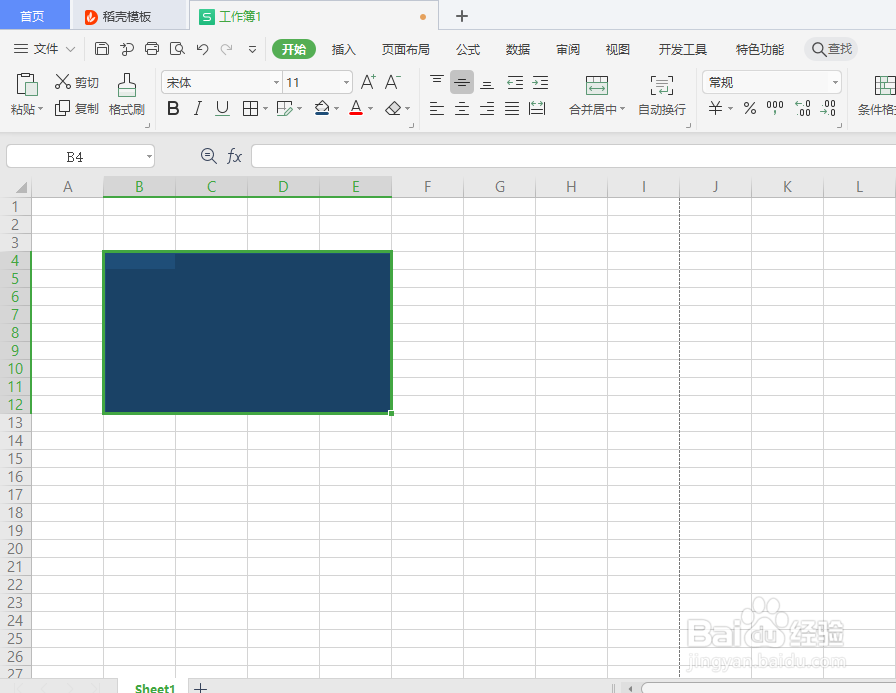Increase indent of cell text
The width and height of the screenshot is (896, 693).
point(540,83)
